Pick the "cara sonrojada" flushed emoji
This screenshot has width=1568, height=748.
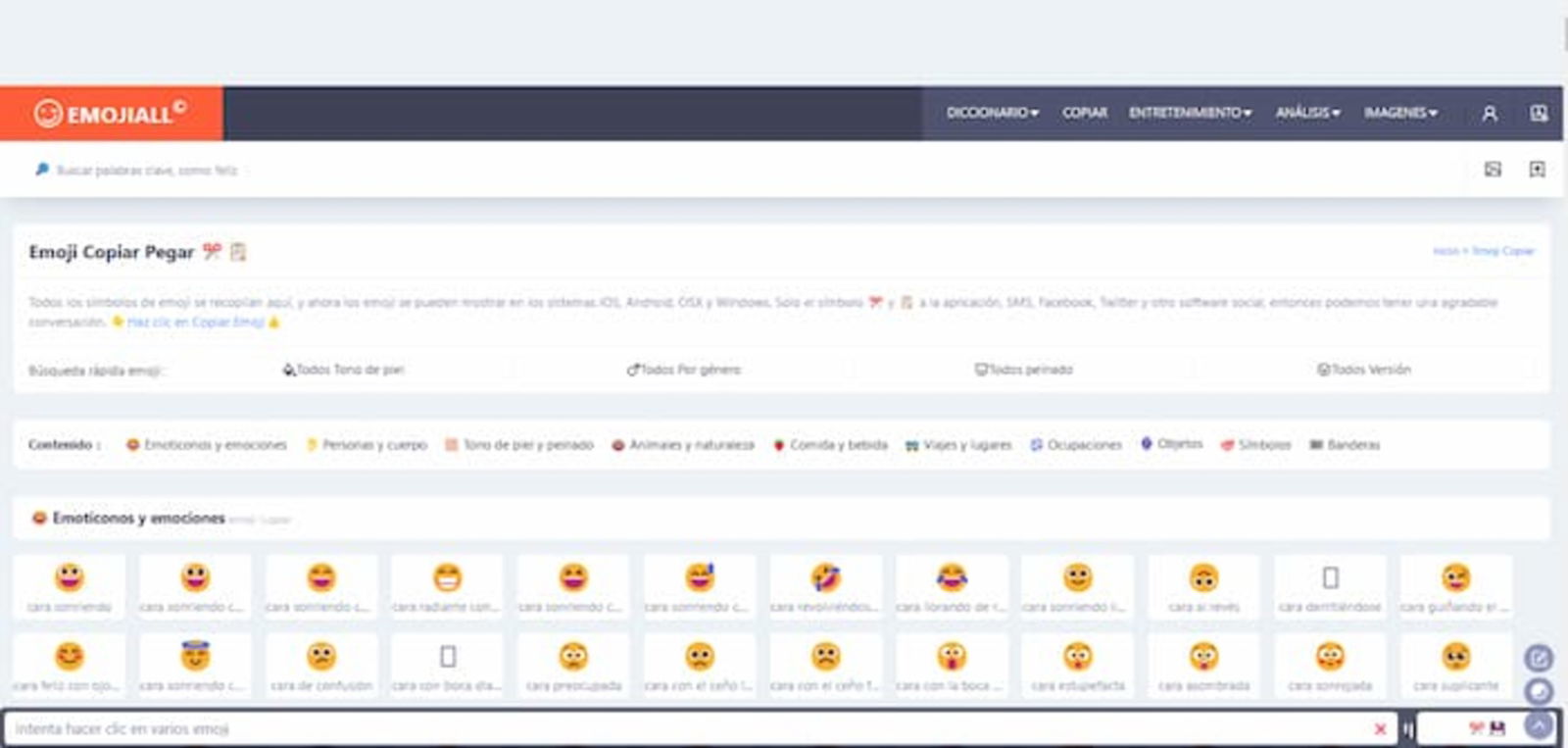pyautogui.click(x=1330, y=665)
